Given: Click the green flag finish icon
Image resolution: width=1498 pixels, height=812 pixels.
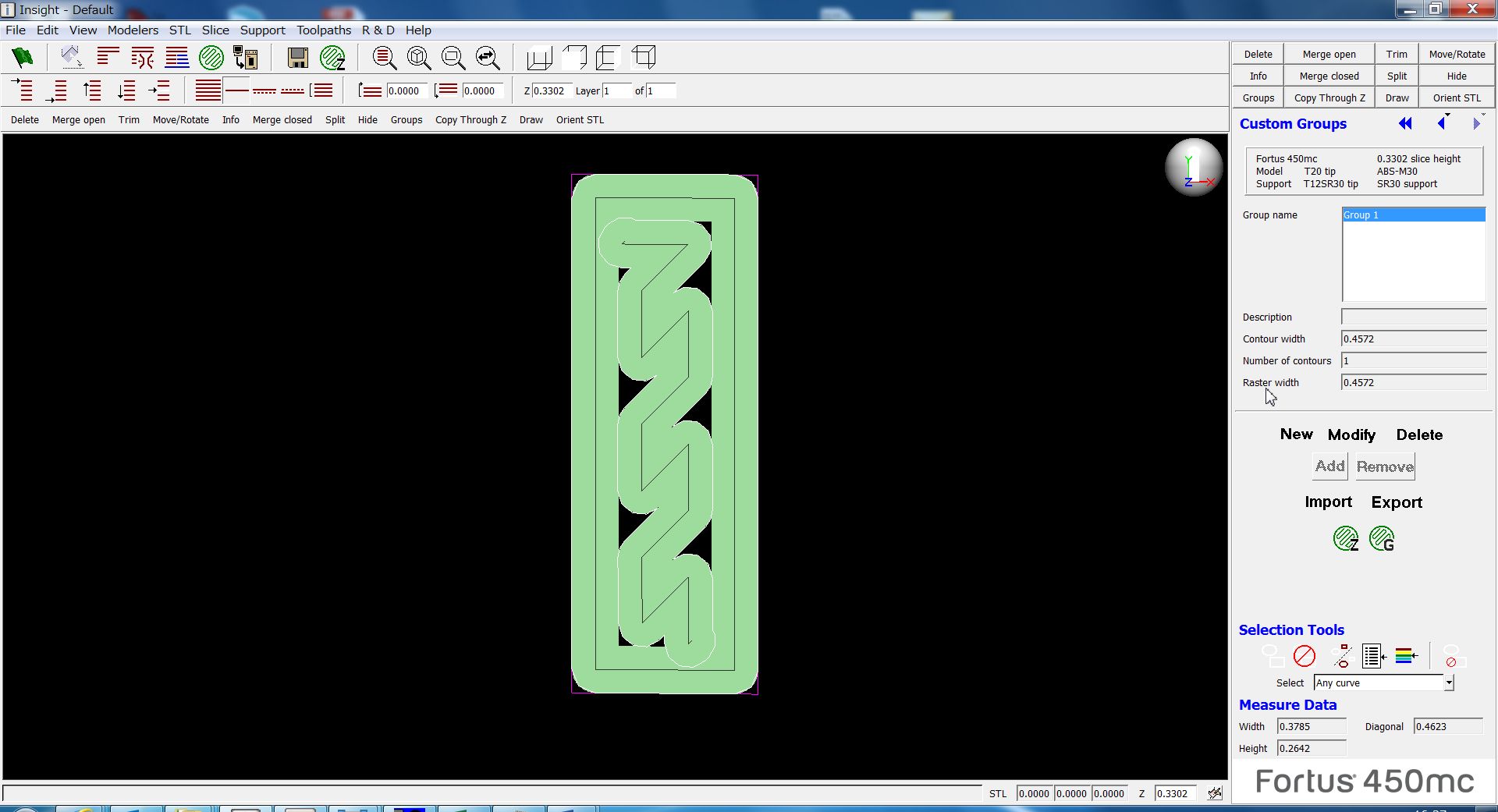Looking at the screenshot, I should point(23,58).
